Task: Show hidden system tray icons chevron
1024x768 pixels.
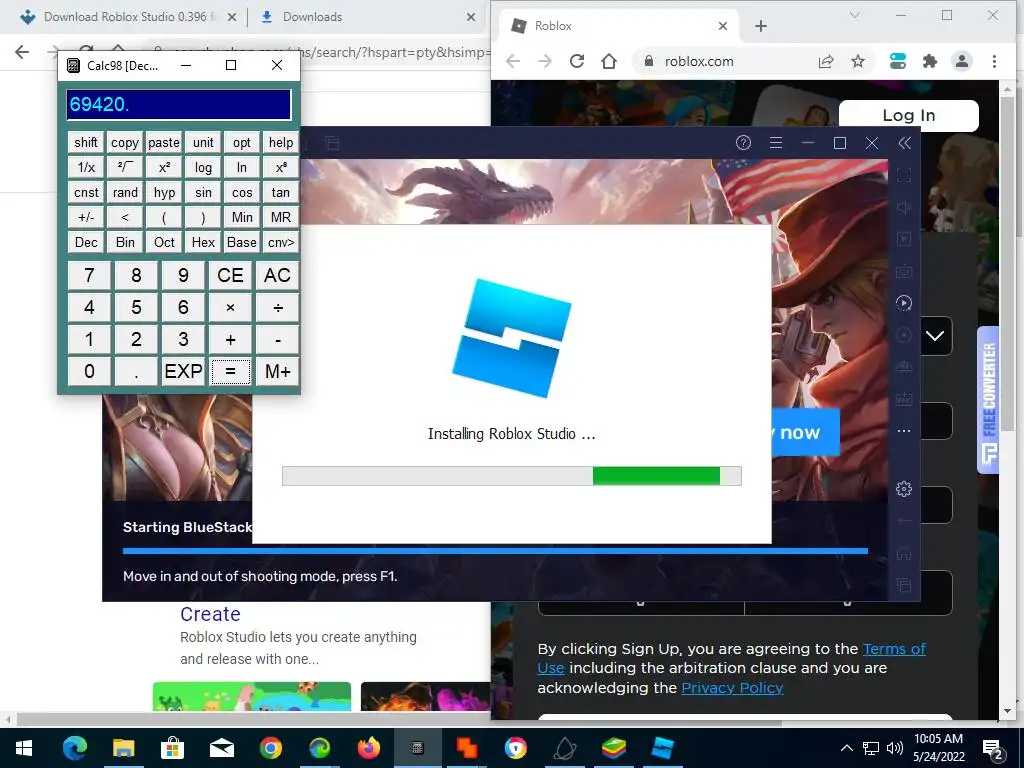Action: click(846, 748)
